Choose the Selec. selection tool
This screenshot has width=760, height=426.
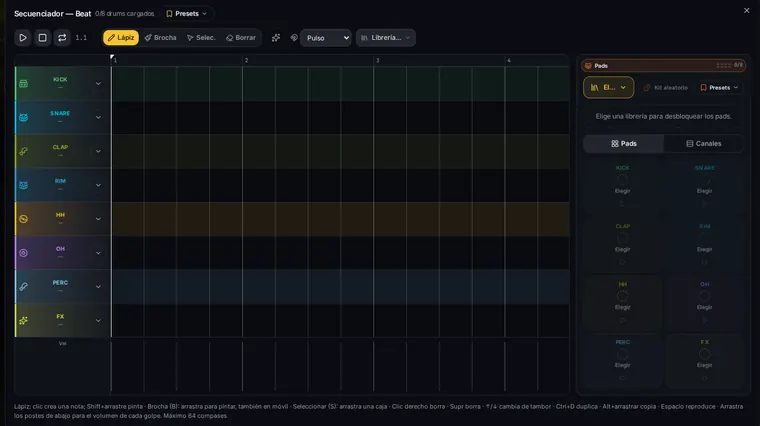coord(201,38)
